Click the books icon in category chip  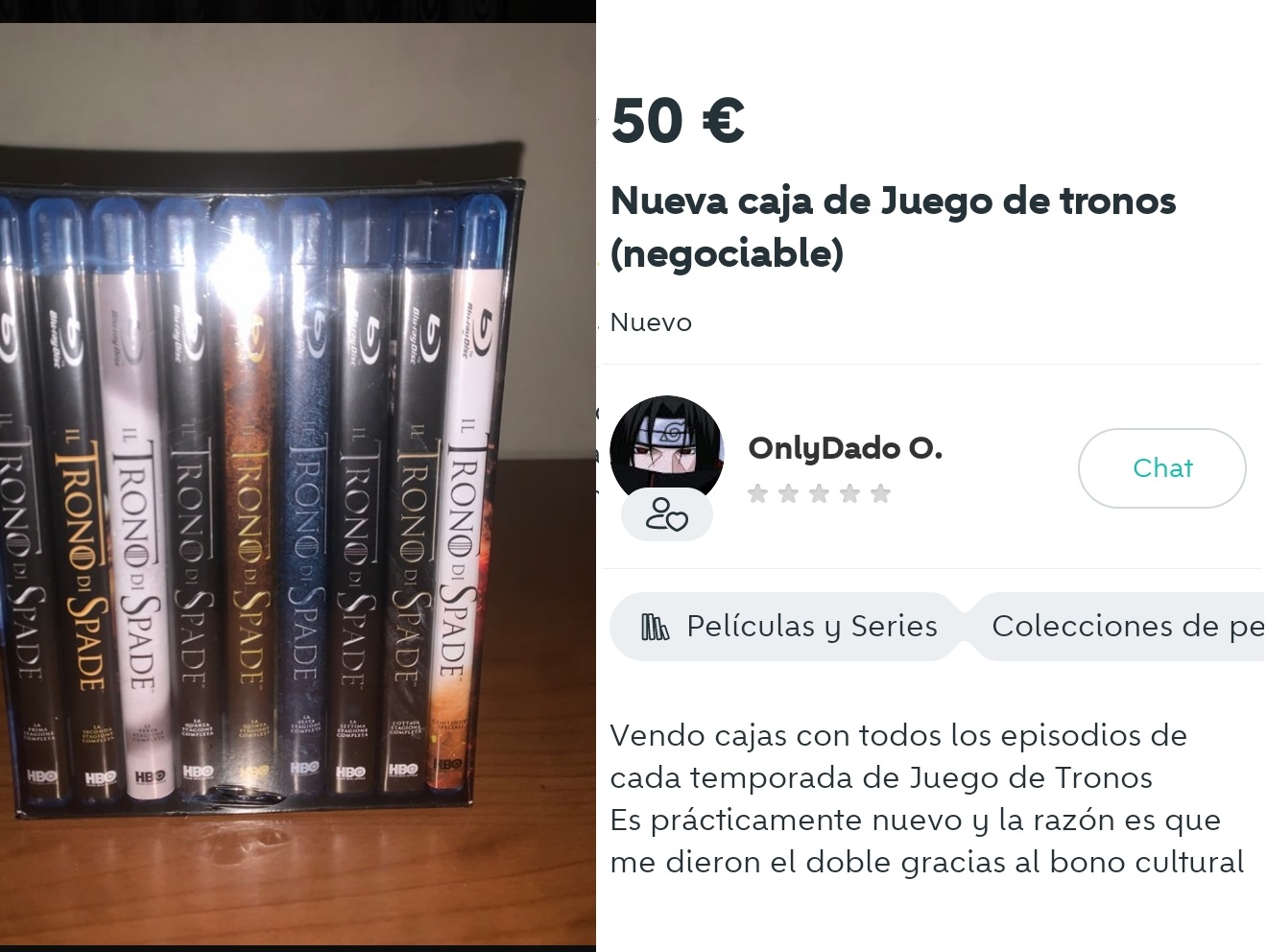pos(655,628)
